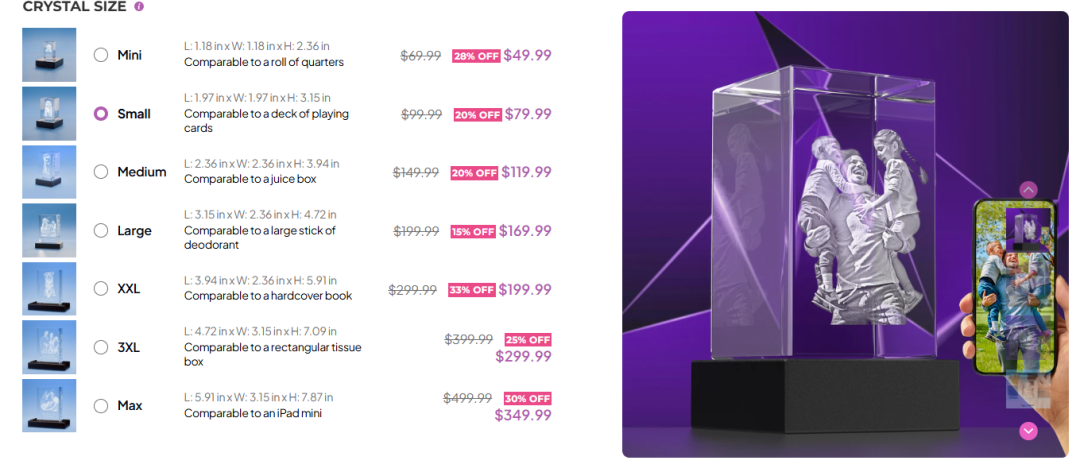This screenshot has width=1080, height=472.
Task: Pick the Large size radio button
Action: point(101,231)
